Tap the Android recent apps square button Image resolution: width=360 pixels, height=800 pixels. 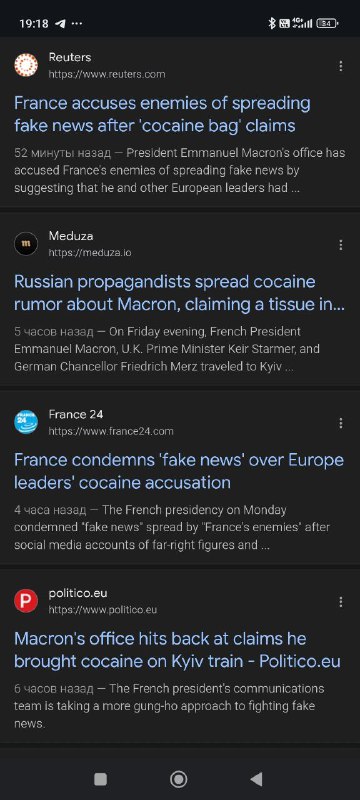100,779
